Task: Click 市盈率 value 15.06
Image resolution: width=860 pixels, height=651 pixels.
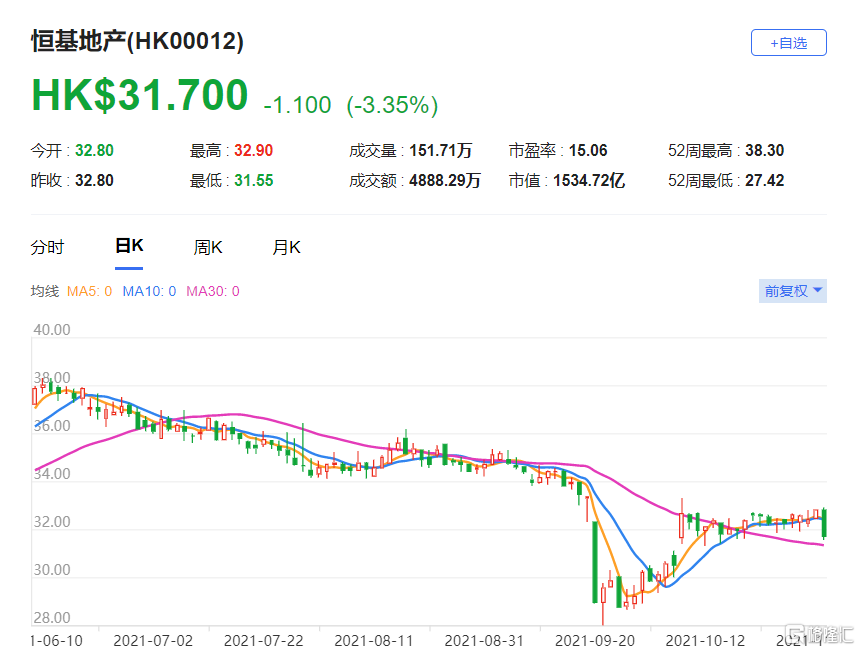Action: coord(588,150)
